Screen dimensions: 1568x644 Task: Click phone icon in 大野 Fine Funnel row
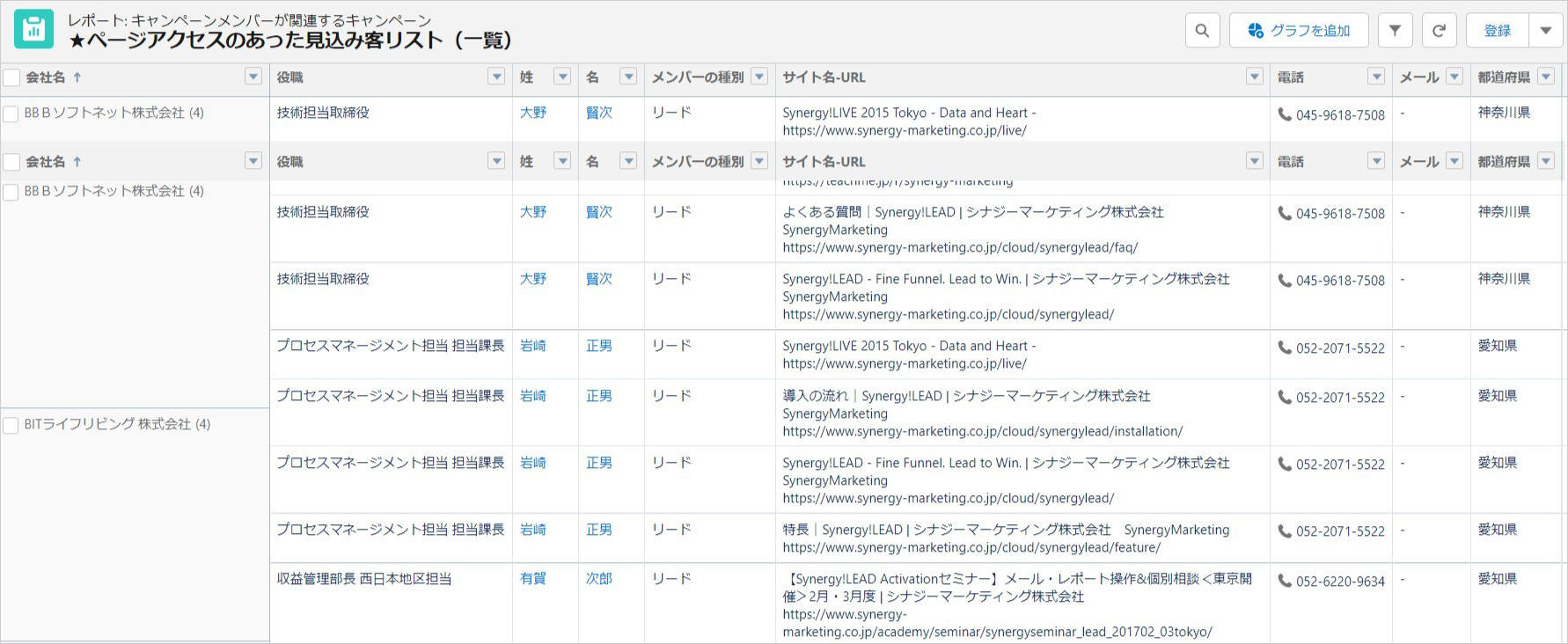click(1285, 280)
